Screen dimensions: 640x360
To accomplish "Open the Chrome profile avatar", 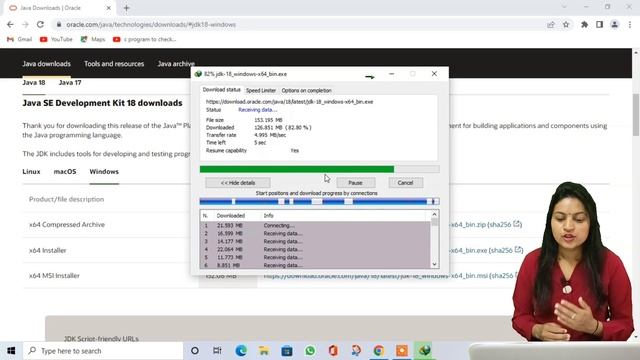I will tap(614, 24).
